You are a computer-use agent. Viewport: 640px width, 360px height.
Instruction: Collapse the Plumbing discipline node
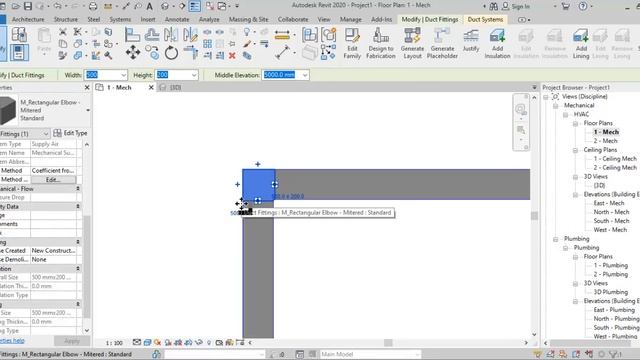pos(556,239)
